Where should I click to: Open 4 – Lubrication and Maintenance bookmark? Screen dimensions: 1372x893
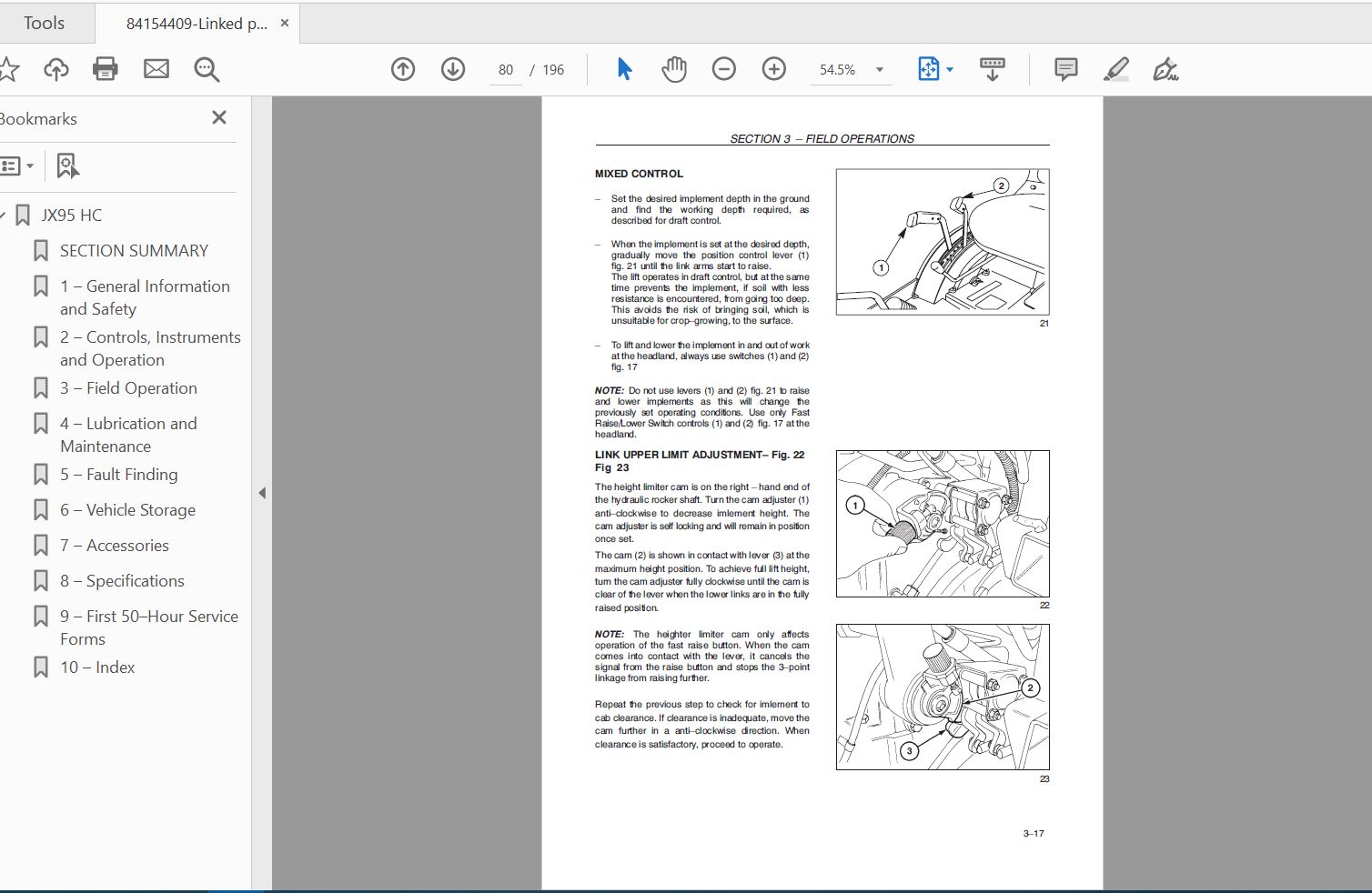click(x=128, y=435)
